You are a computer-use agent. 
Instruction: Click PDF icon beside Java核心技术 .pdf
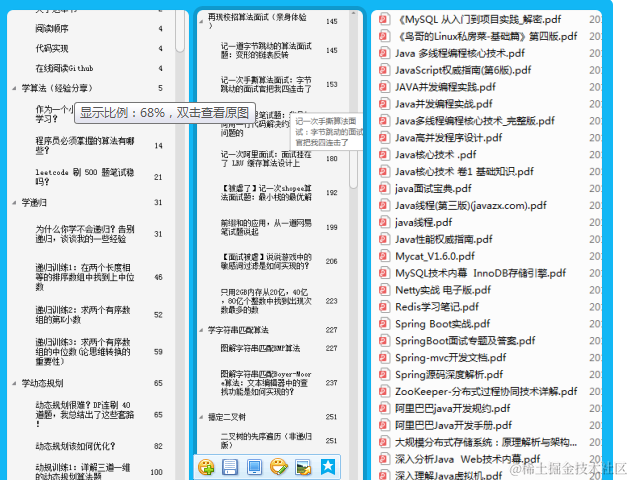tap(384, 155)
